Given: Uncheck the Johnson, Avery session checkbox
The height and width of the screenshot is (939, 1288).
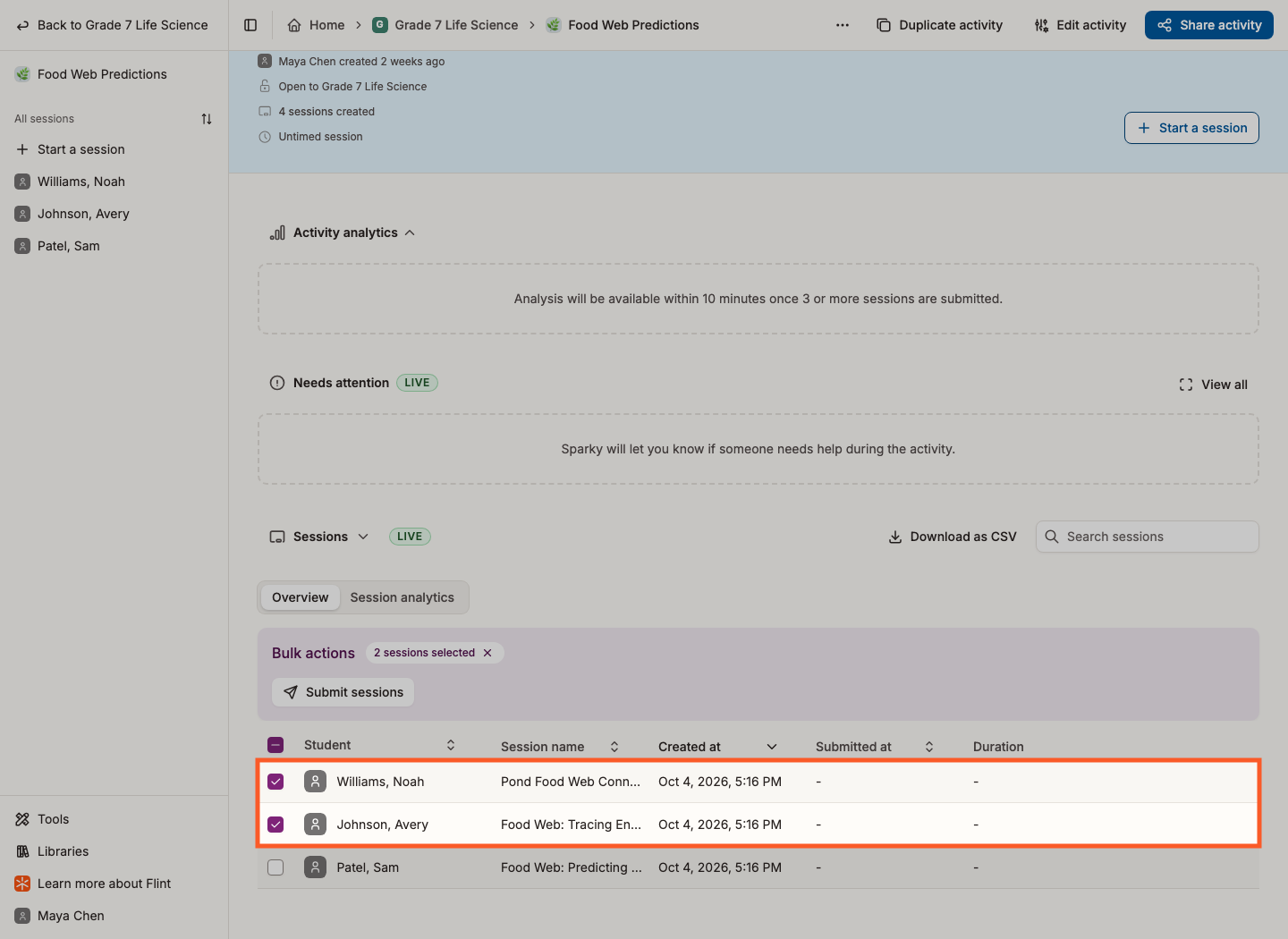Looking at the screenshot, I should (275, 825).
